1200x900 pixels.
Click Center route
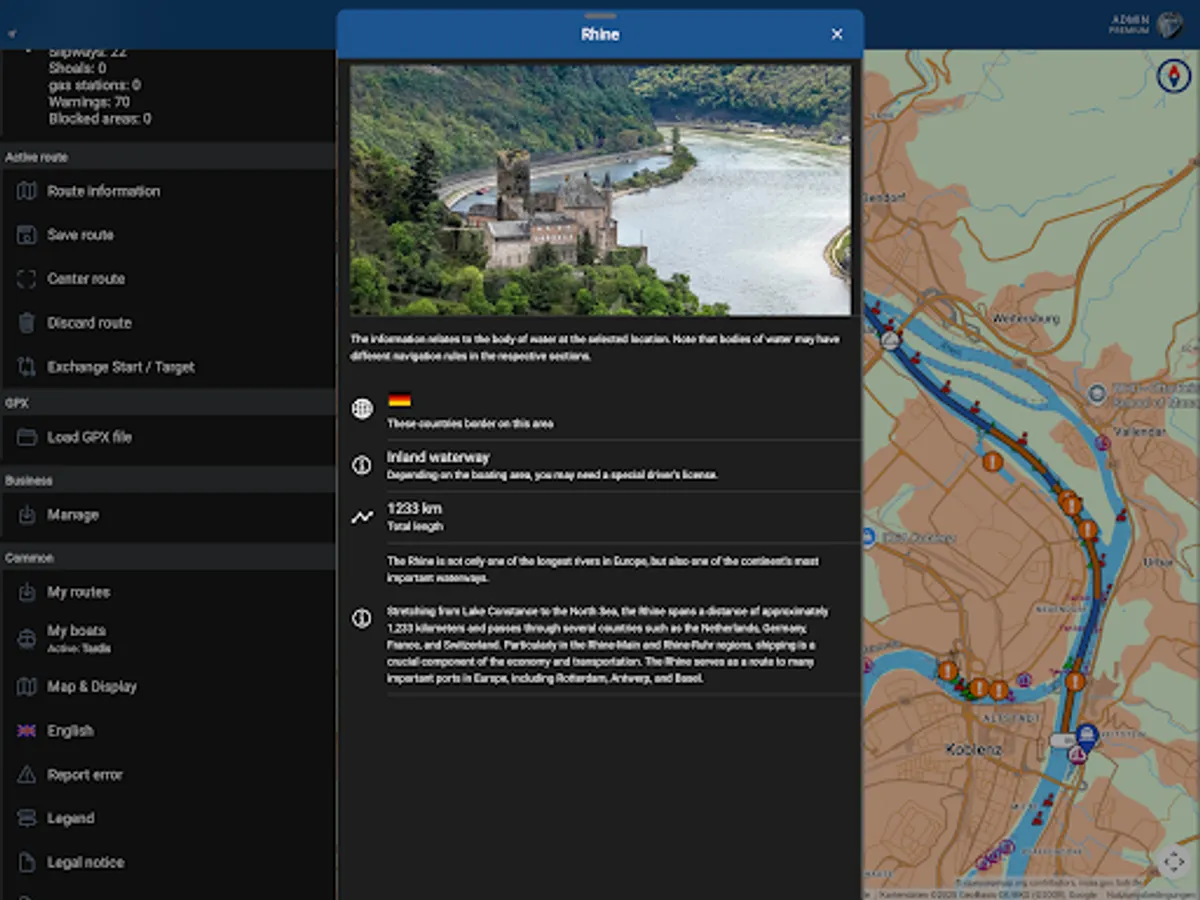[x=26, y=279]
